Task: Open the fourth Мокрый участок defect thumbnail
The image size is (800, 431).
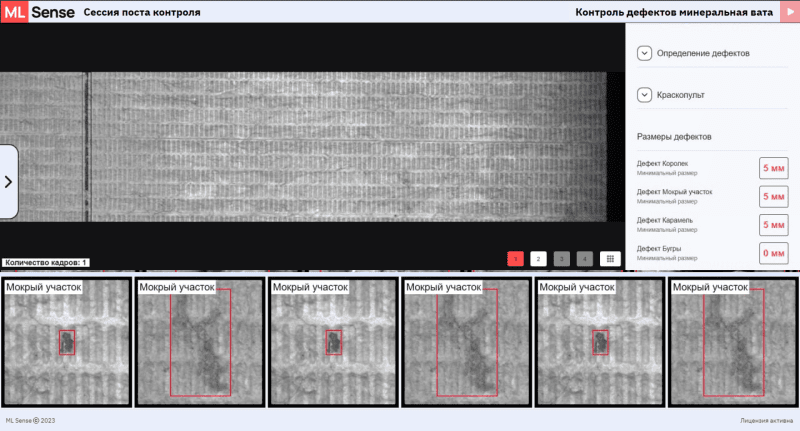Action: click(466, 342)
